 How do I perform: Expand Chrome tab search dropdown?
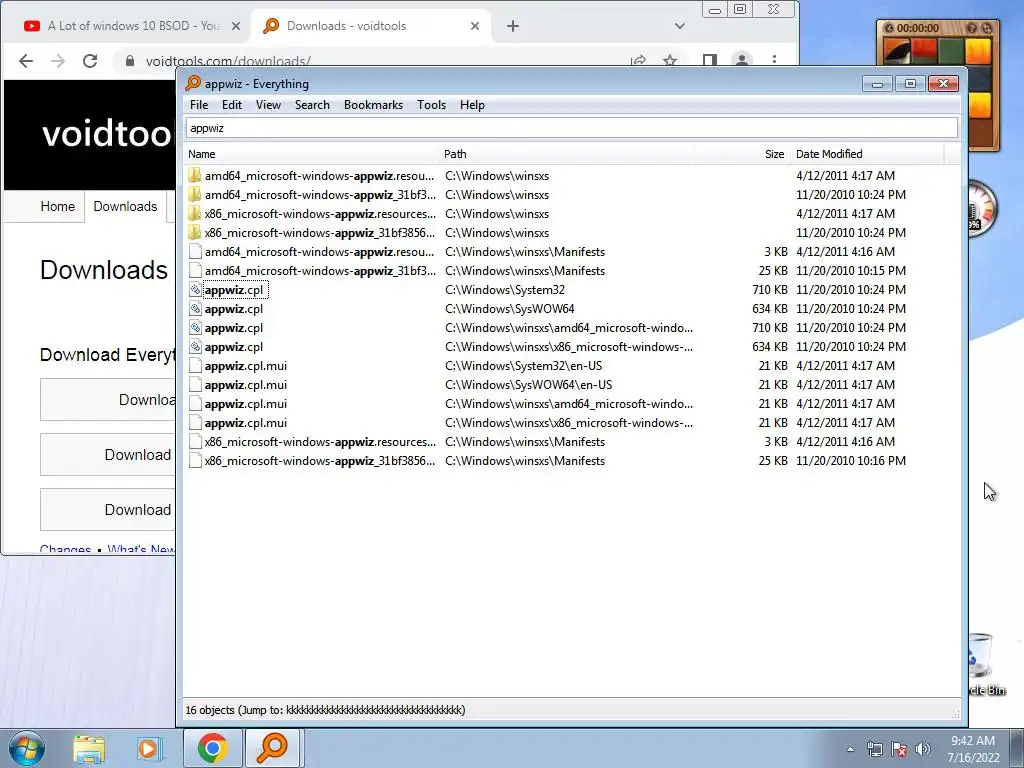tap(680, 26)
